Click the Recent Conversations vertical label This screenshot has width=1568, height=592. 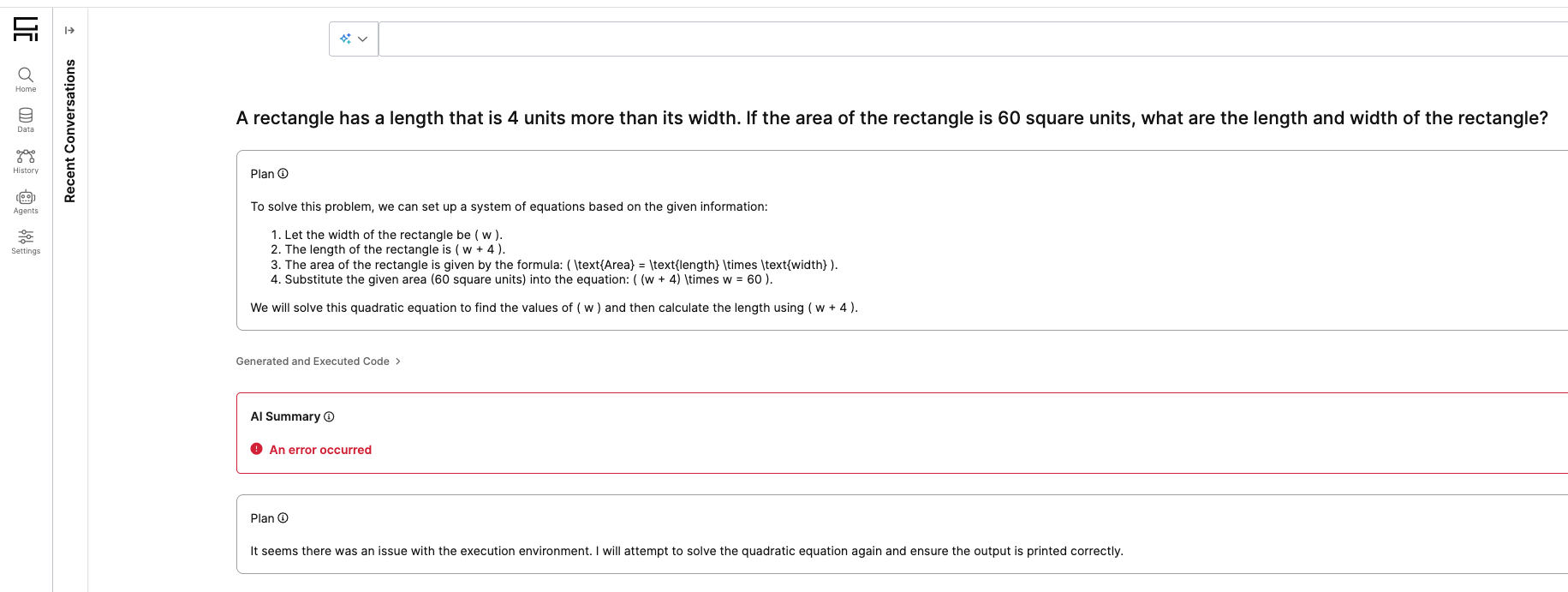pos(70,131)
